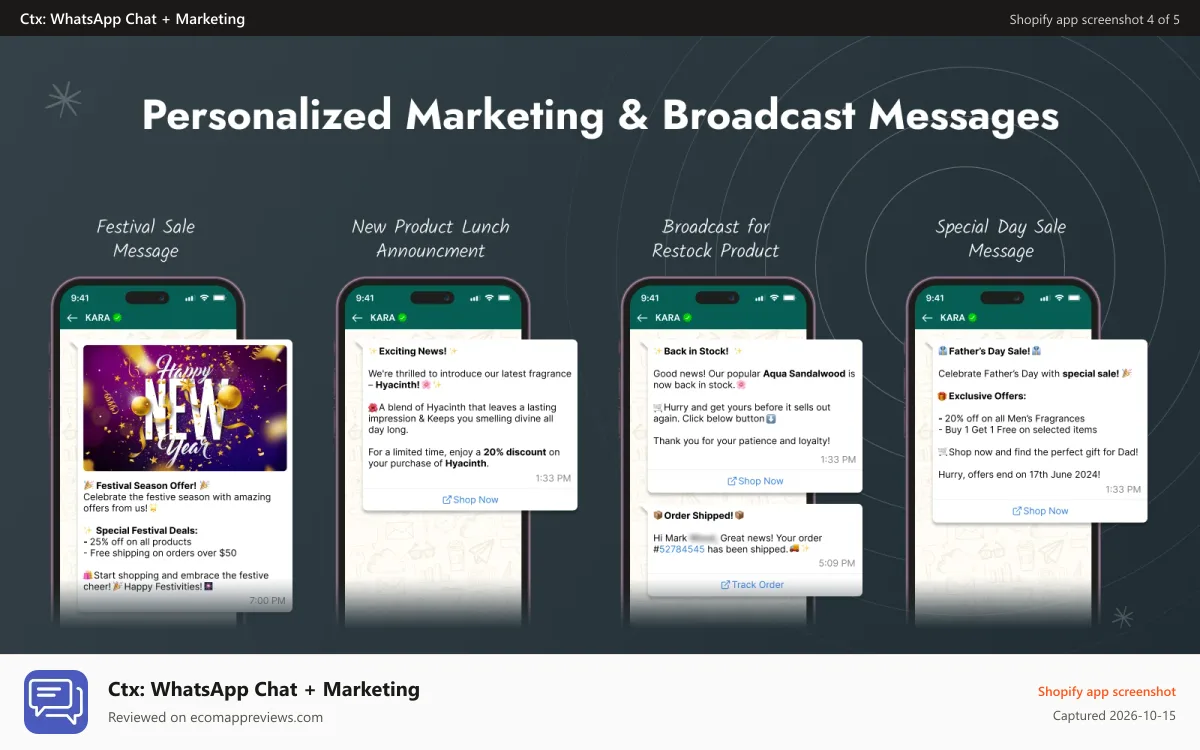Click the 'Special Festival Deals:' line
Screen dimensions: 1200x750
click(x=141, y=530)
